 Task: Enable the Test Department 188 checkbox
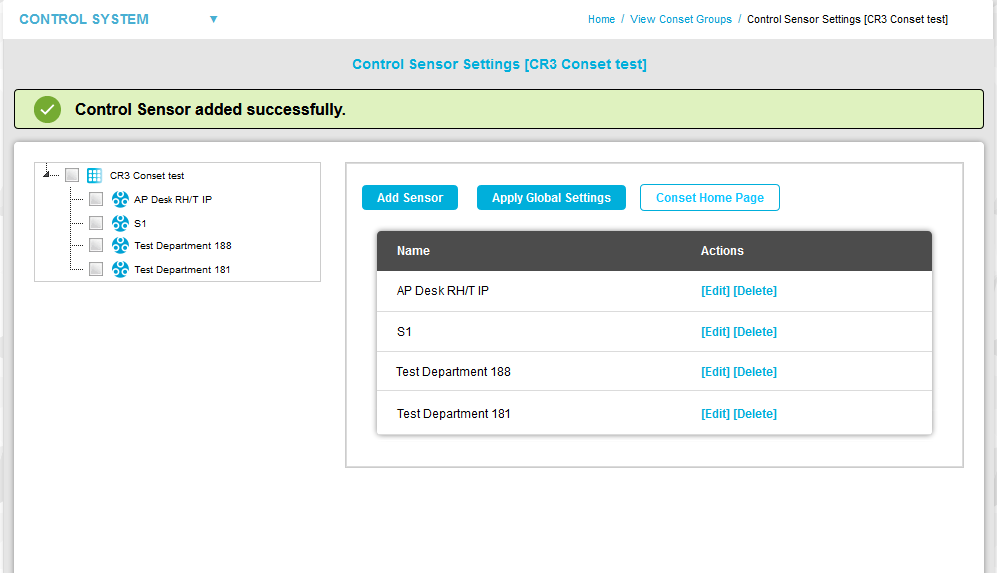96,245
